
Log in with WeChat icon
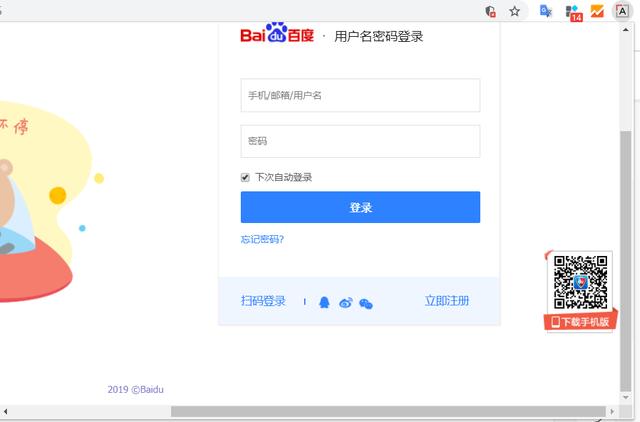[366, 304]
